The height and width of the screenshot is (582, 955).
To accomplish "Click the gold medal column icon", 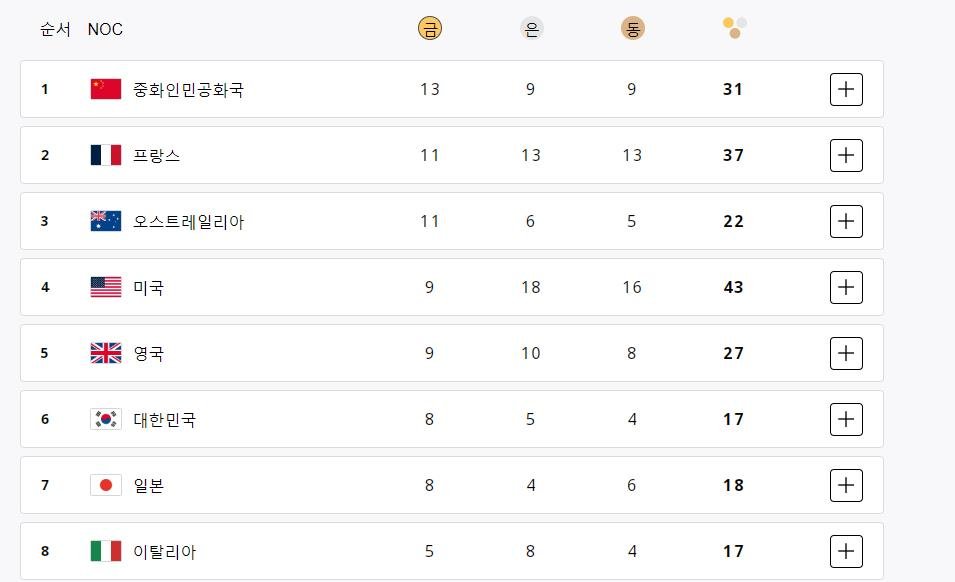I will pos(430,29).
